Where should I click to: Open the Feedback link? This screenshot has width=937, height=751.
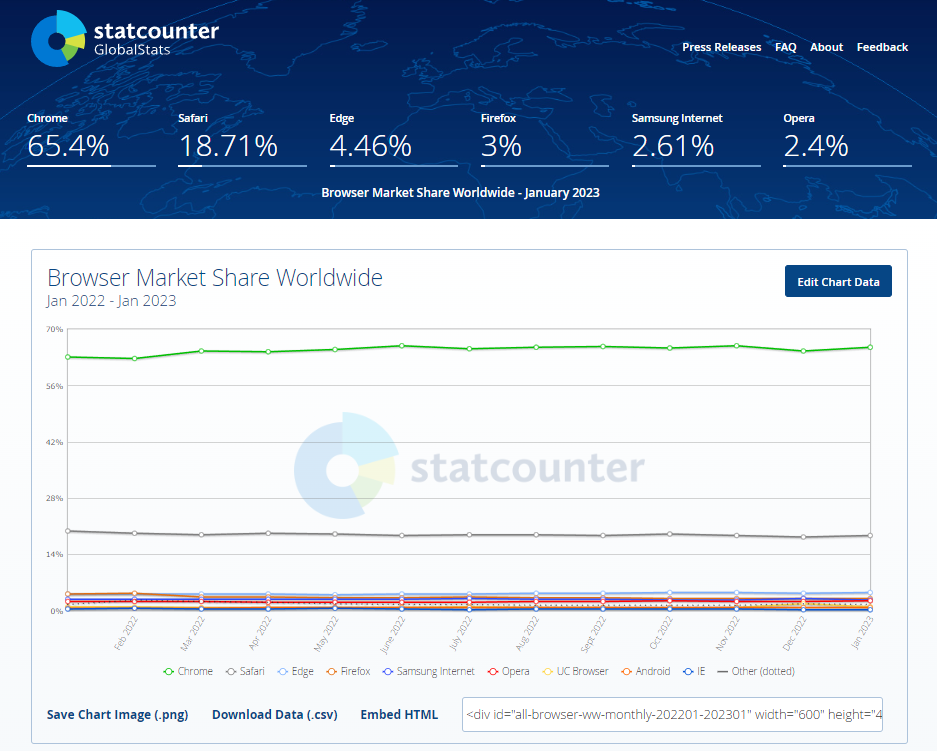tap(882, 47)
